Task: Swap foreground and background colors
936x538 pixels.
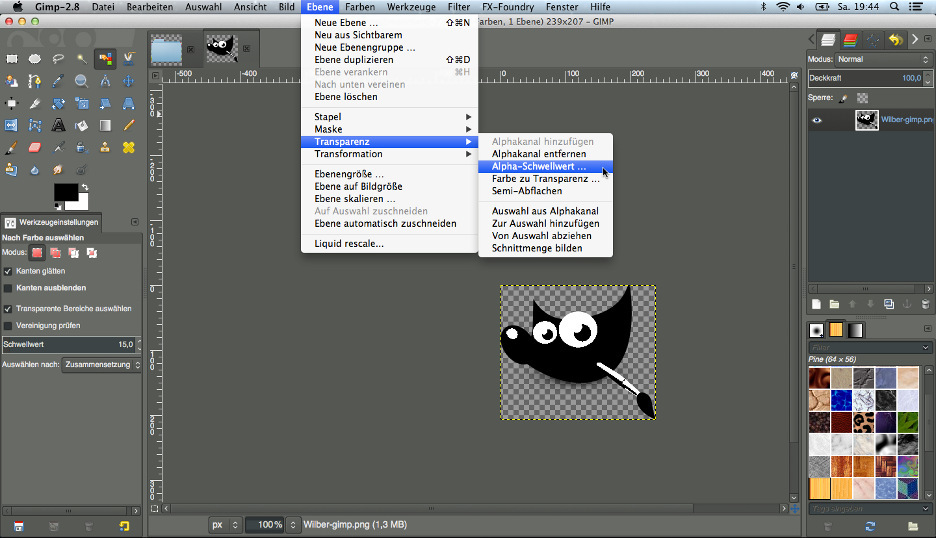Action: click(85, 187)
